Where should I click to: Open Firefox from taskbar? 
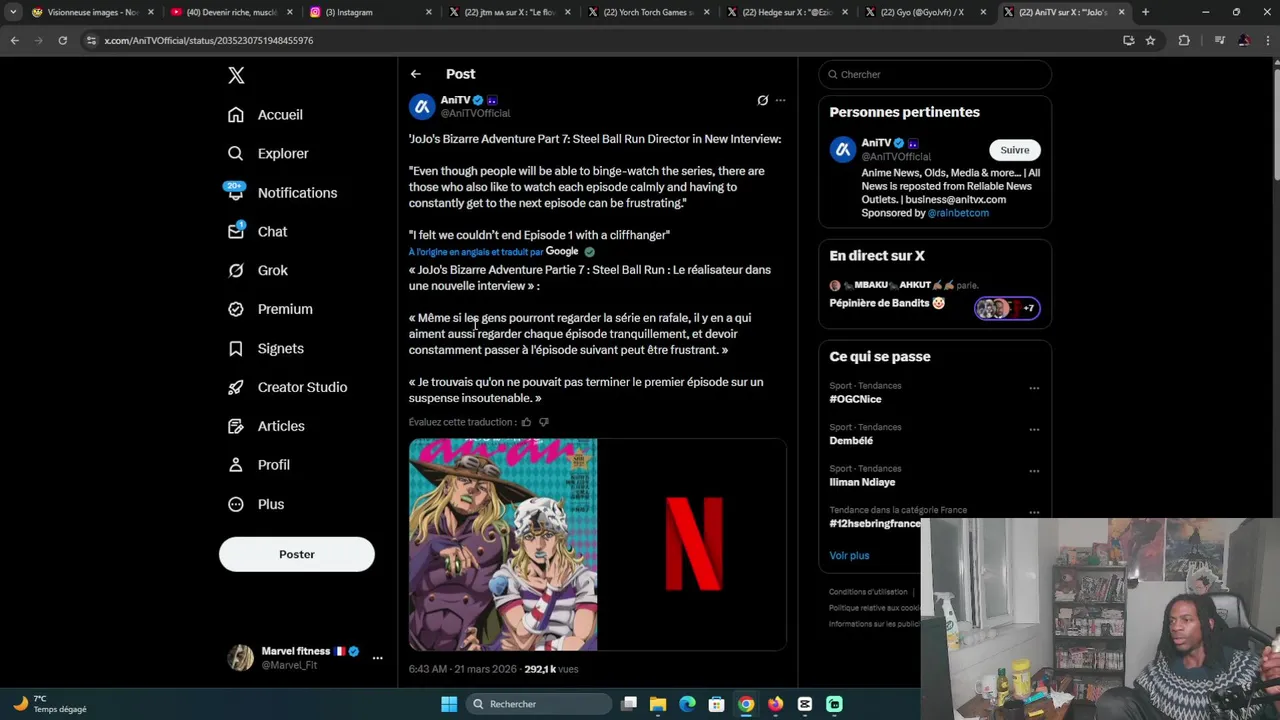point(775,704)
